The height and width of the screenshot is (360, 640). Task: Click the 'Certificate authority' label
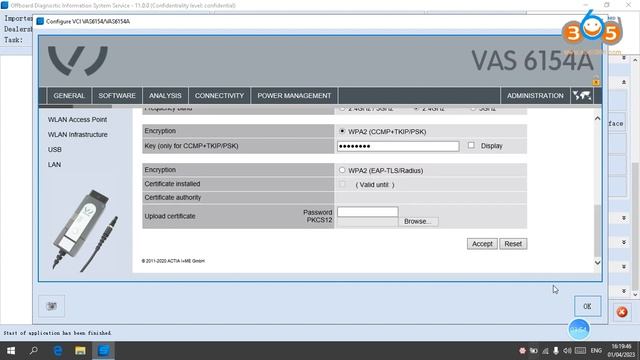pyautogui.click(x=173, y=198)
